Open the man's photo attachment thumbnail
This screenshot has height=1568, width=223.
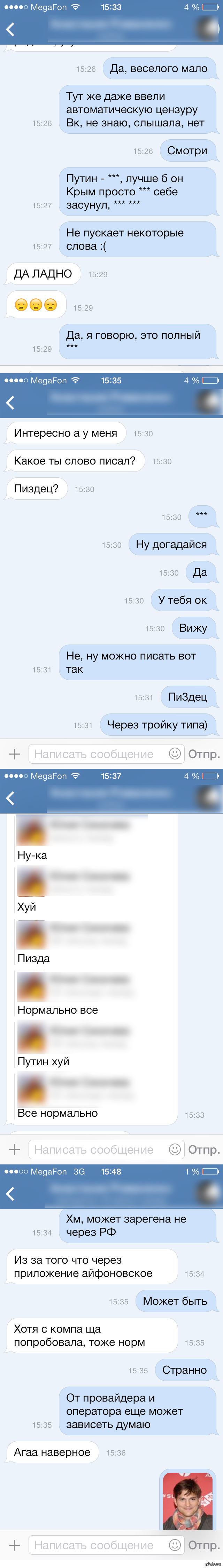pyautogui.click(x=188, y=1500)
